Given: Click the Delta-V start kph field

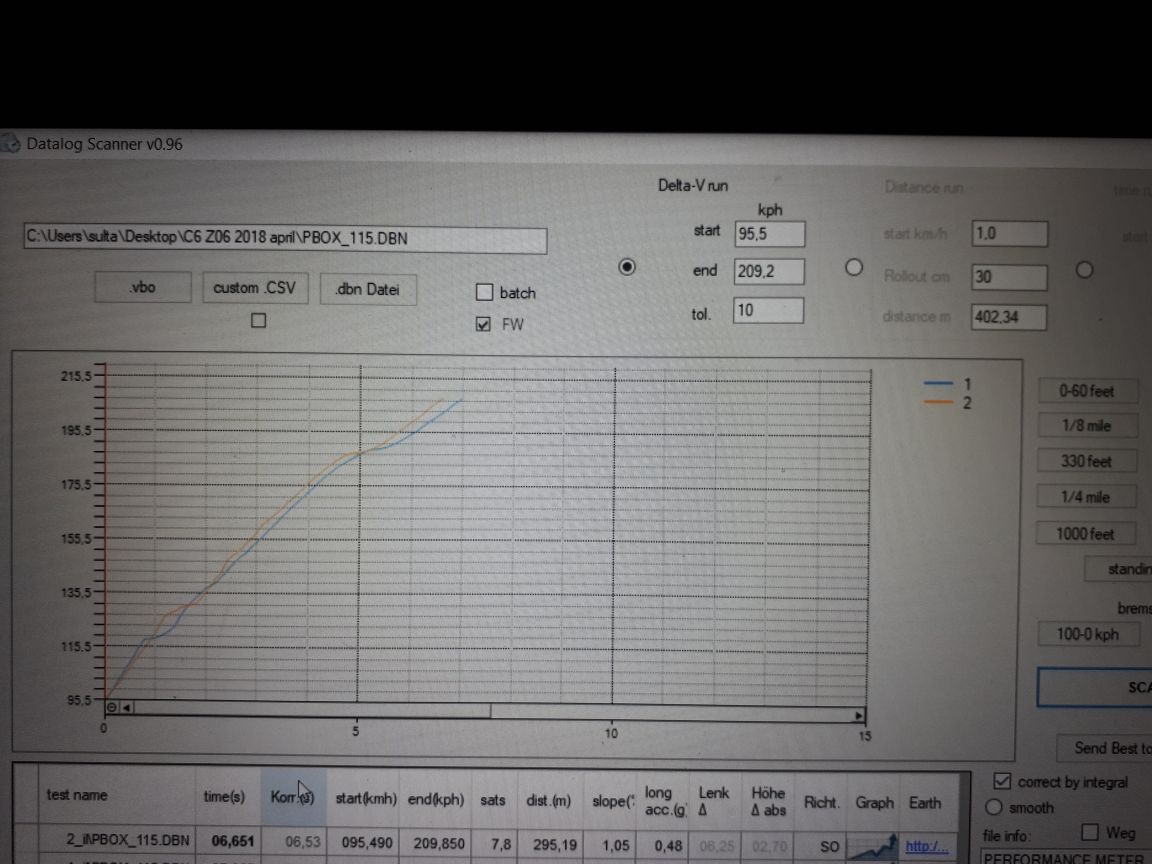Looking at the screenshot, I should [x=768, y=234].
